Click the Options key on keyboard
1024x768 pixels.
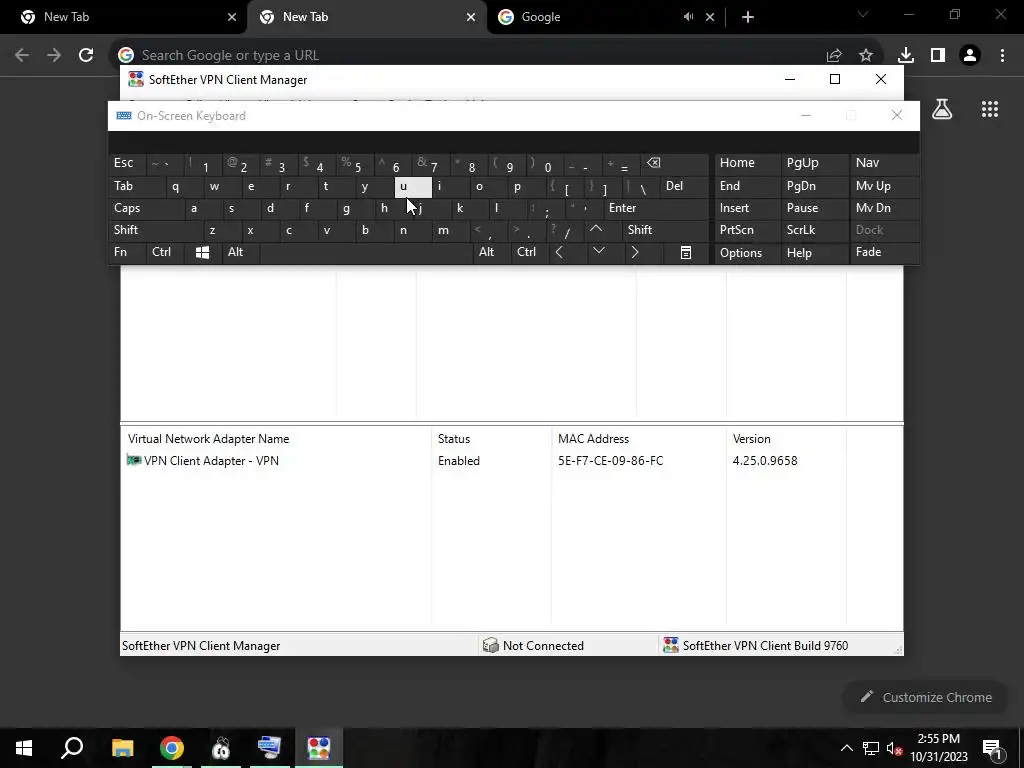point(746,253)
